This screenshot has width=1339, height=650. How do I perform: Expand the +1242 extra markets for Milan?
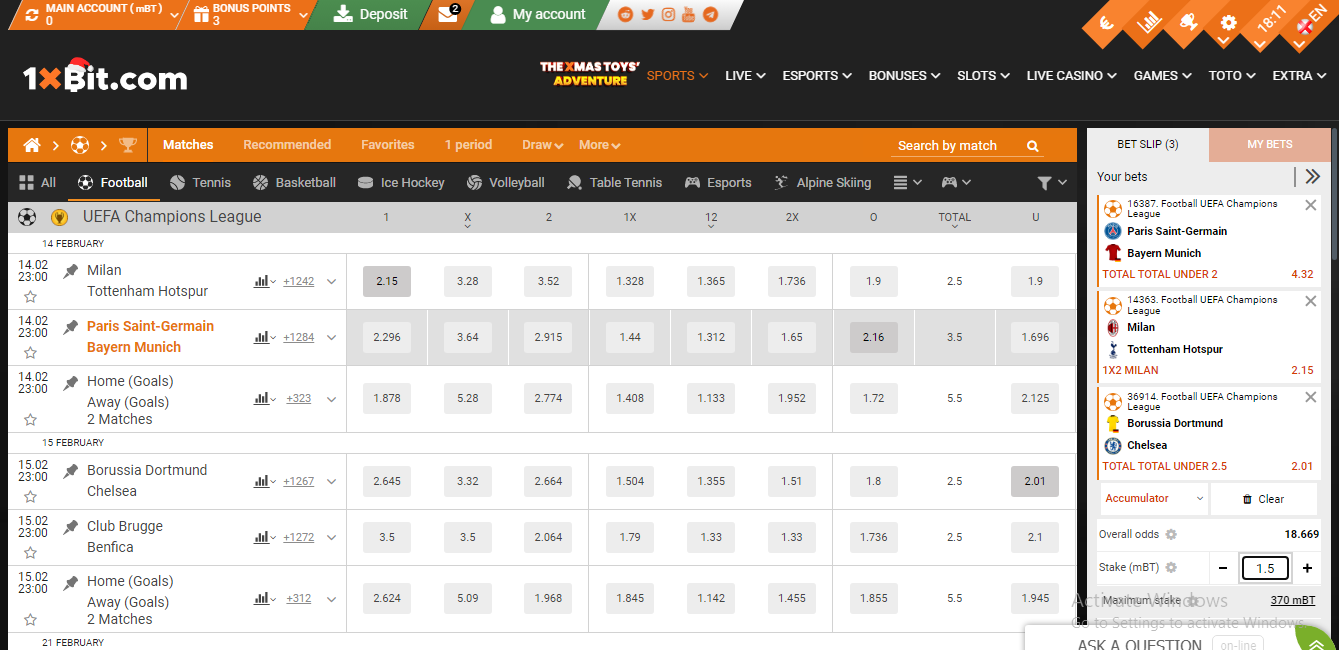(298, 281)
